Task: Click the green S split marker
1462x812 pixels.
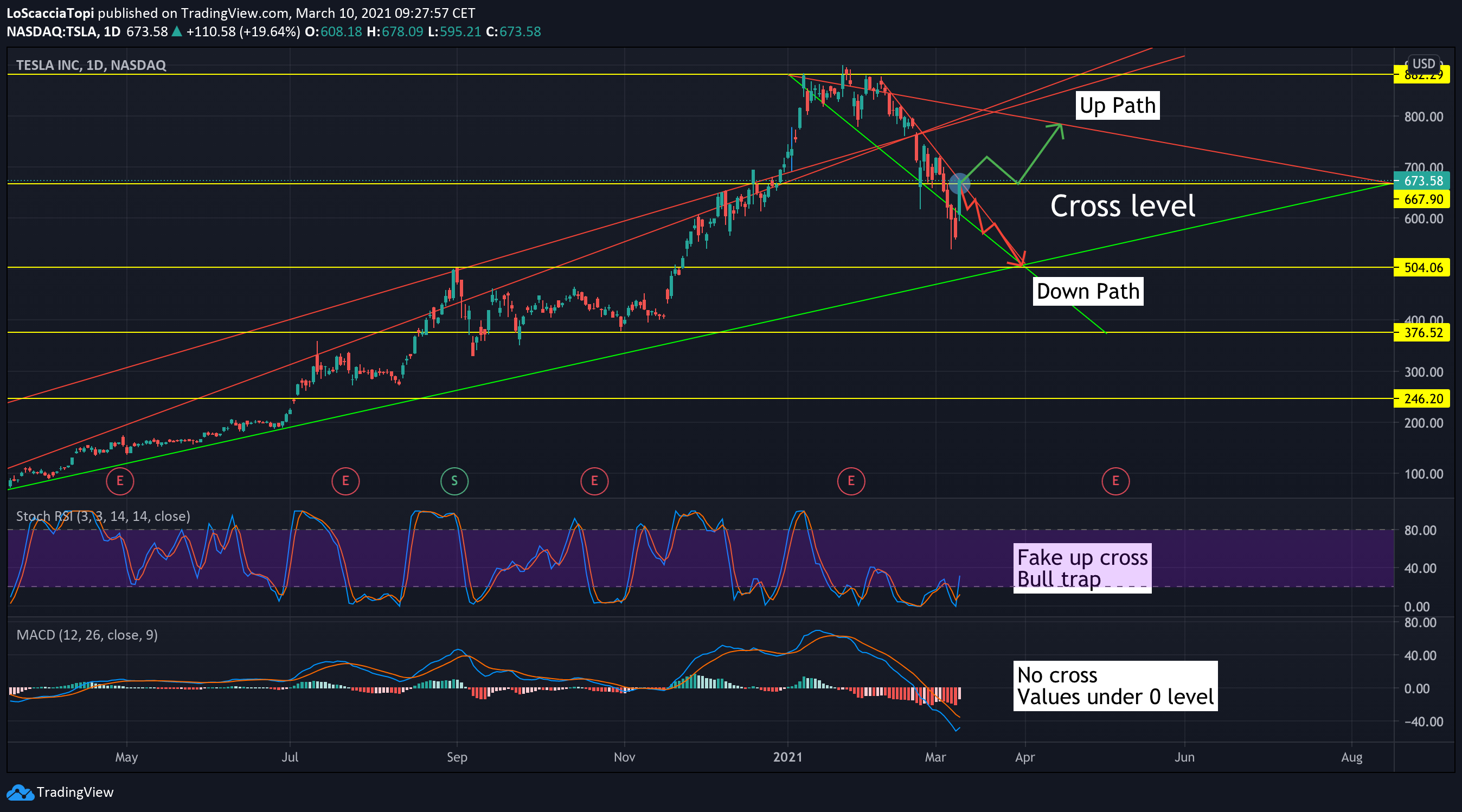Action: [x=454, y=481]
